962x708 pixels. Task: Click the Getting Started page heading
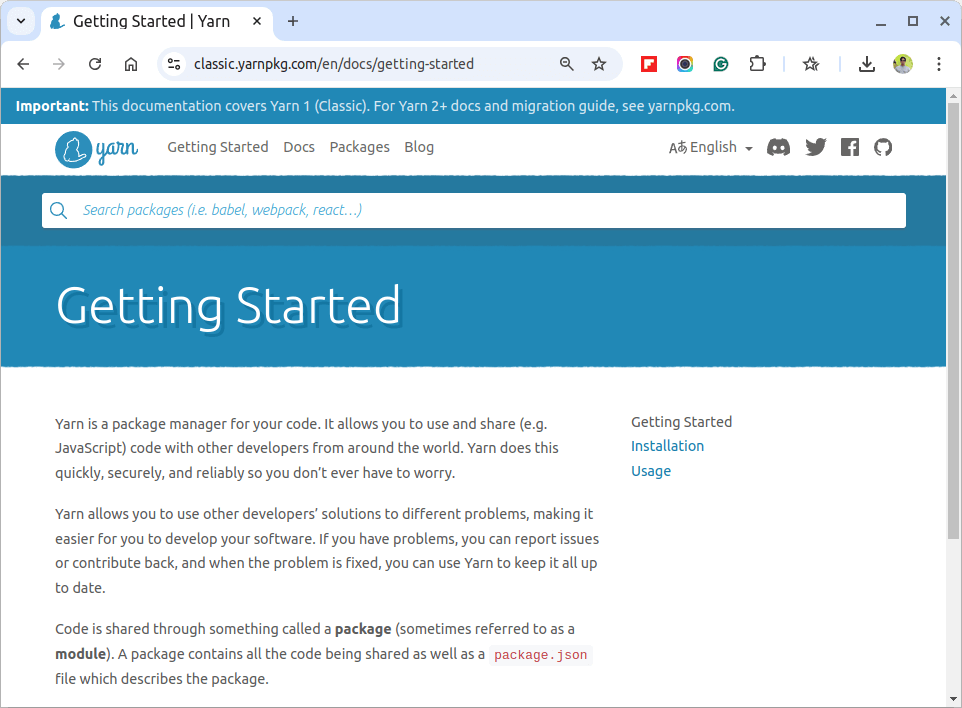(228, 306)
